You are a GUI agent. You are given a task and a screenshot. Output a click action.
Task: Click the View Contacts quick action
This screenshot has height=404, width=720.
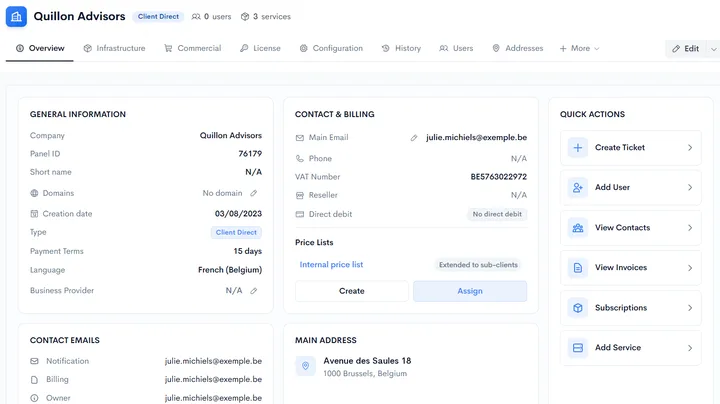pyautogui.click(x=630, y=228)
